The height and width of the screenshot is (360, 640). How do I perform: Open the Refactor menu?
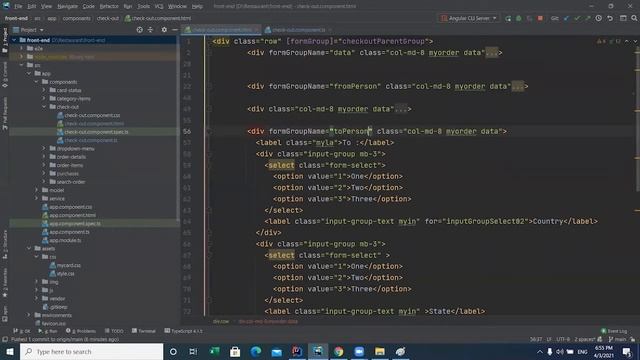point(109,6)
